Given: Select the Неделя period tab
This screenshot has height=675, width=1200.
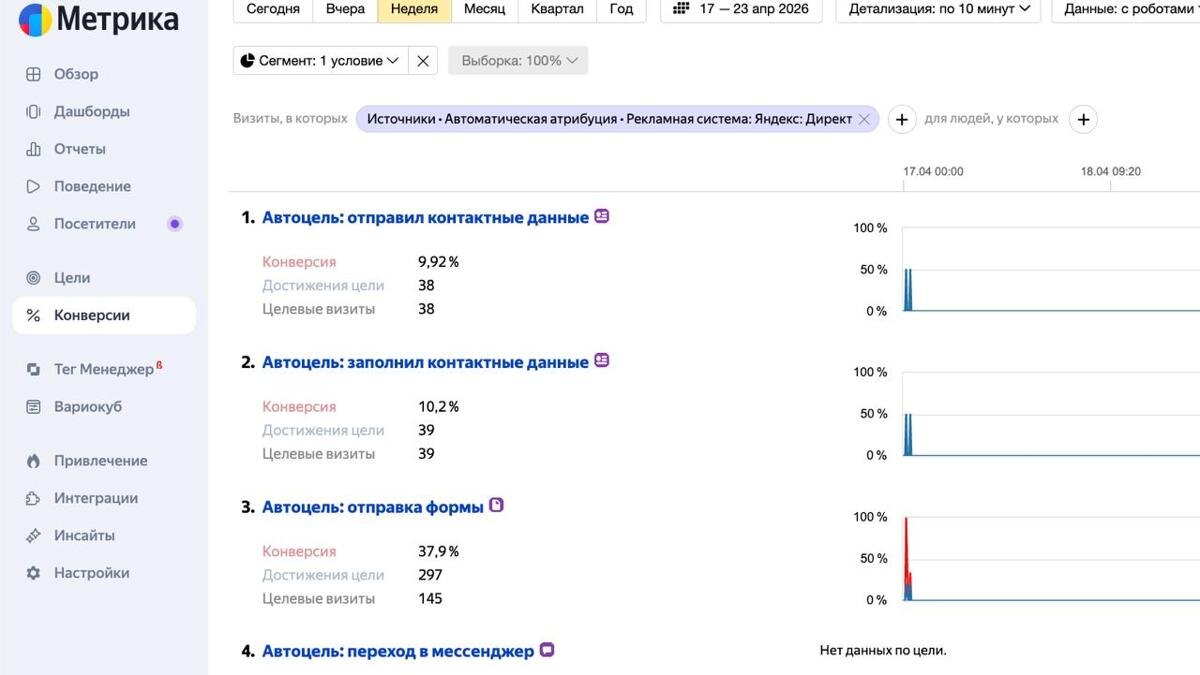Looking at the screenshot, I should pos(414,9).
